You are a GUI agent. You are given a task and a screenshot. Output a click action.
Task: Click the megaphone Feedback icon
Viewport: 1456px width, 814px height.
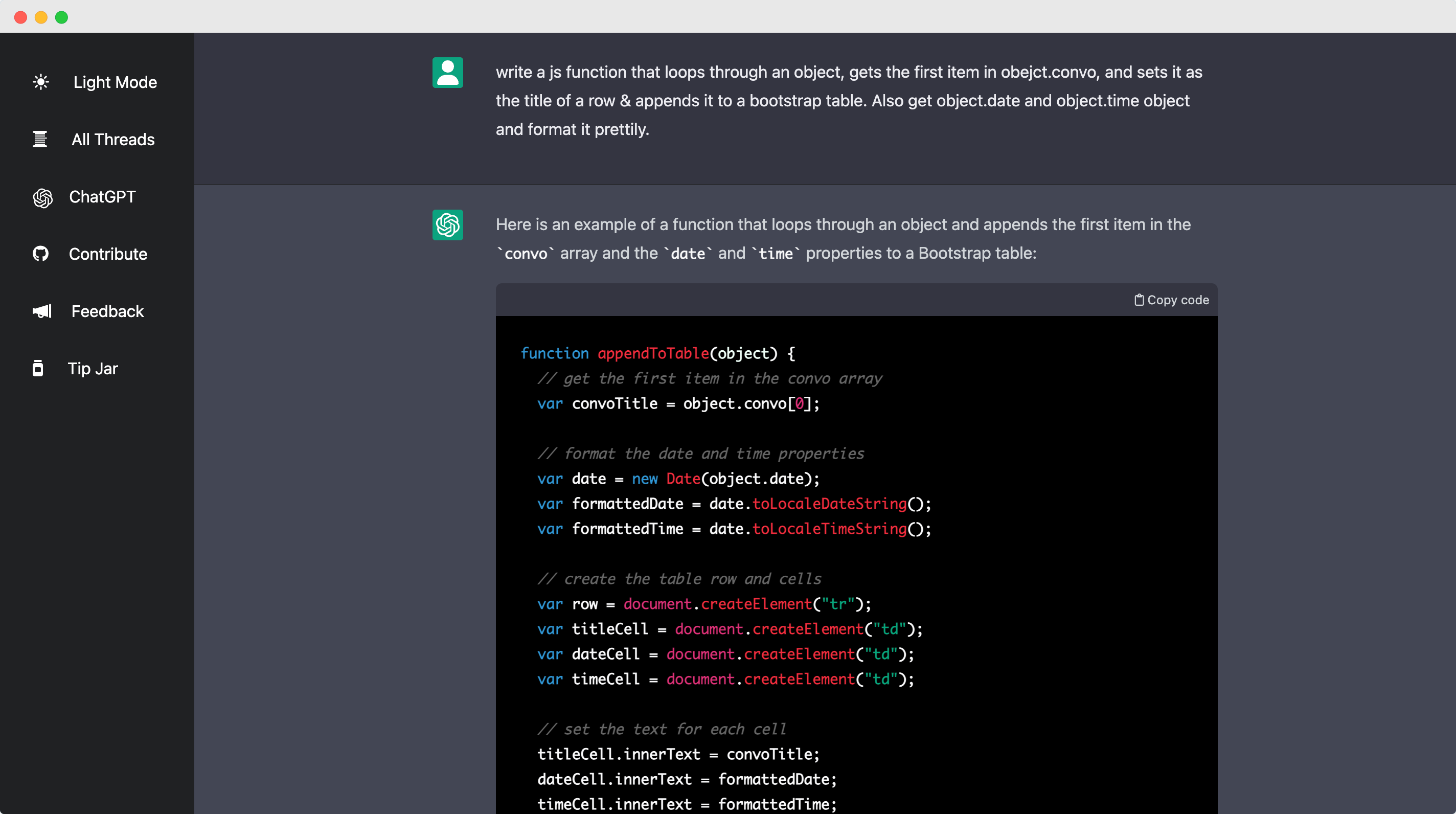point(42,311)
